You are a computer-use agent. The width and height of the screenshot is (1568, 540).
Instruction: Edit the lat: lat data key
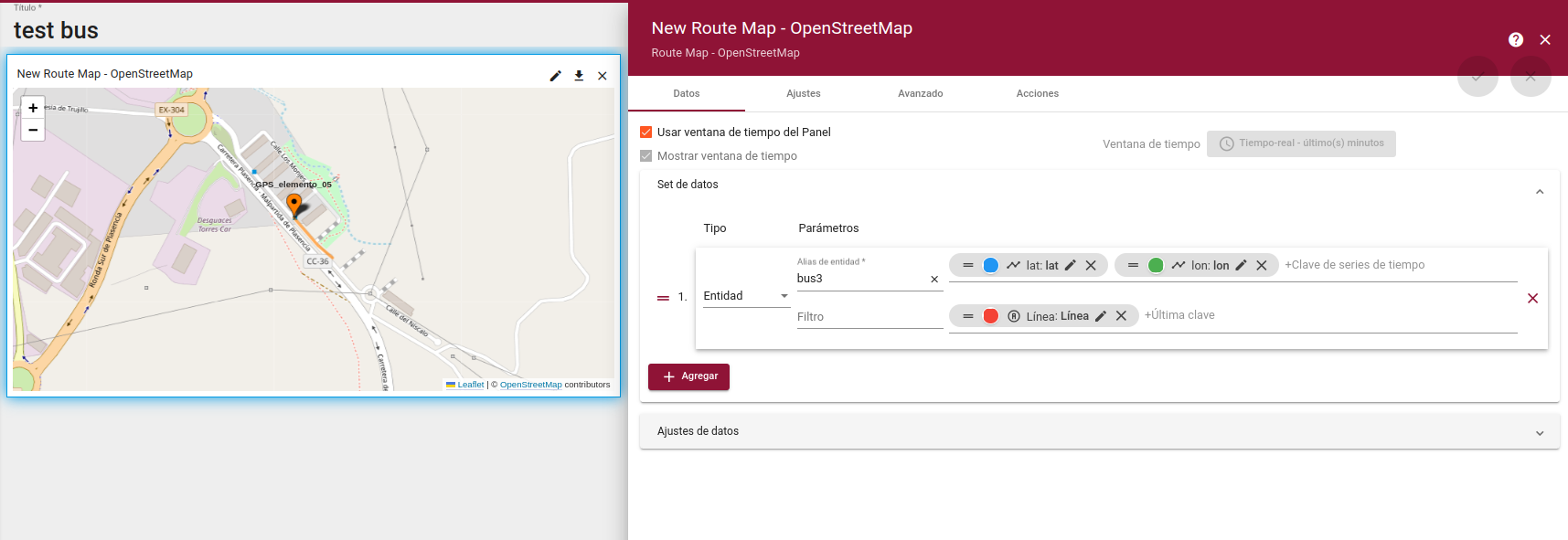(x=1071, y=266)
